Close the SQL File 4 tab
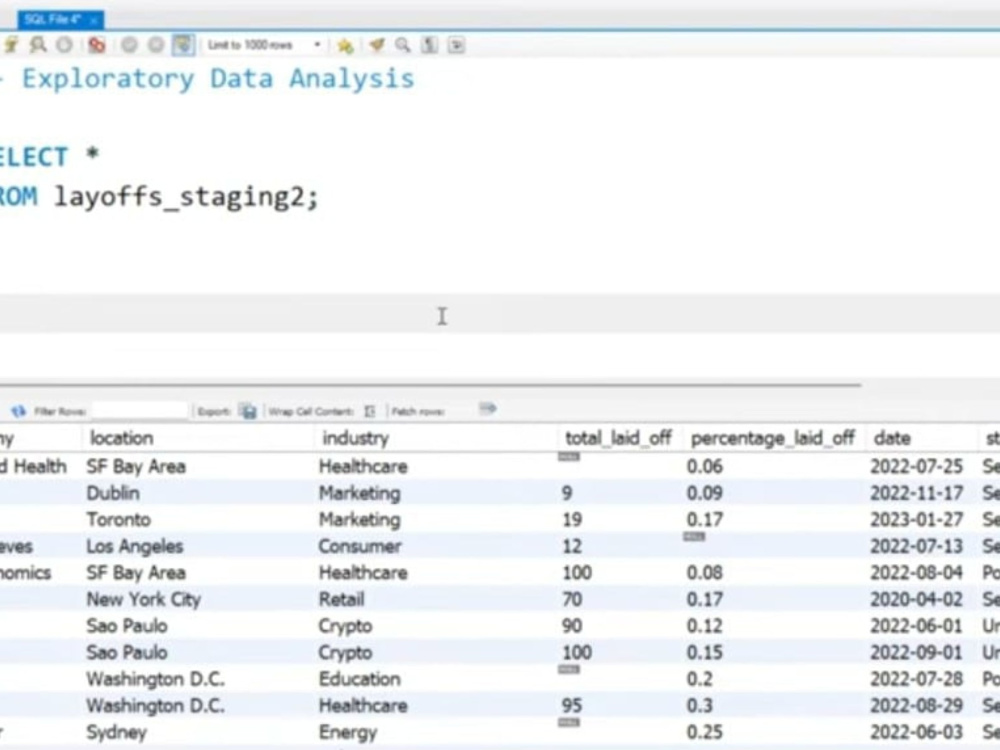Screen dimensions: 1000x750 click(94, 20)
